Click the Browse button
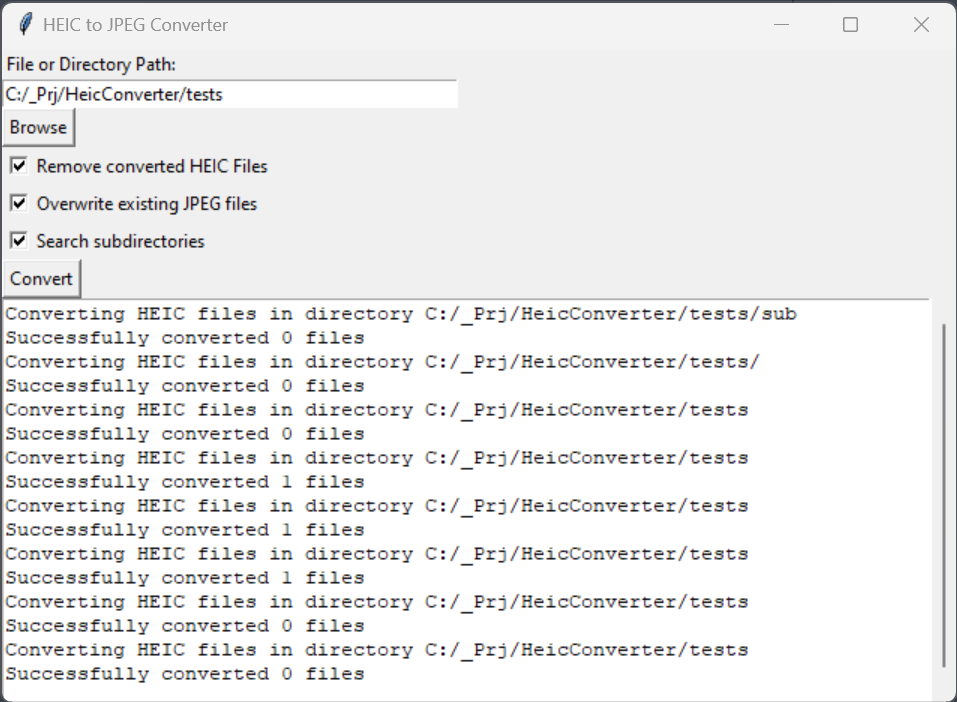The height and width of the screenshot is (702, 957). tap(38, 128)
